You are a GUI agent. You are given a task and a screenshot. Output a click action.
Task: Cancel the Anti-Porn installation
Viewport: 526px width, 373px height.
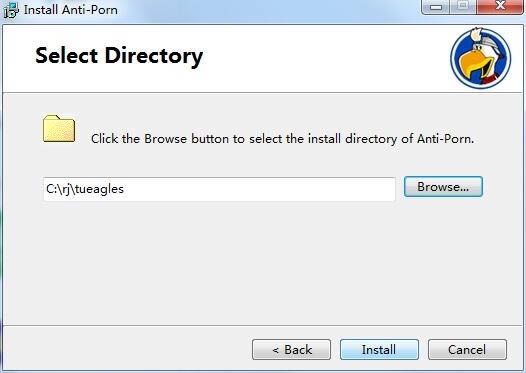[467, 350]
